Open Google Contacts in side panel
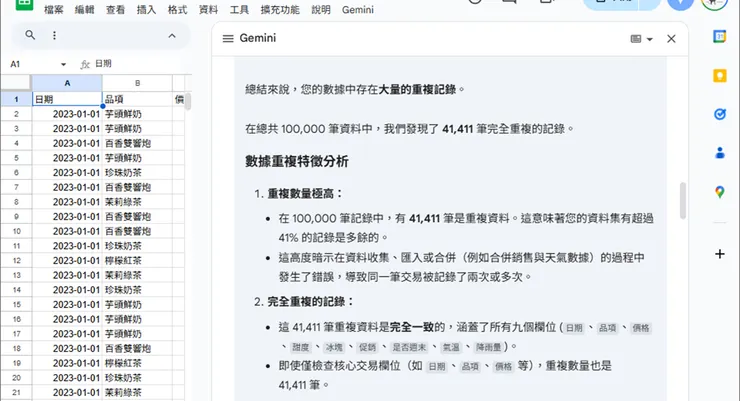Image resolution: width=740 pixels, height=401 pixels. click(720, 153)
